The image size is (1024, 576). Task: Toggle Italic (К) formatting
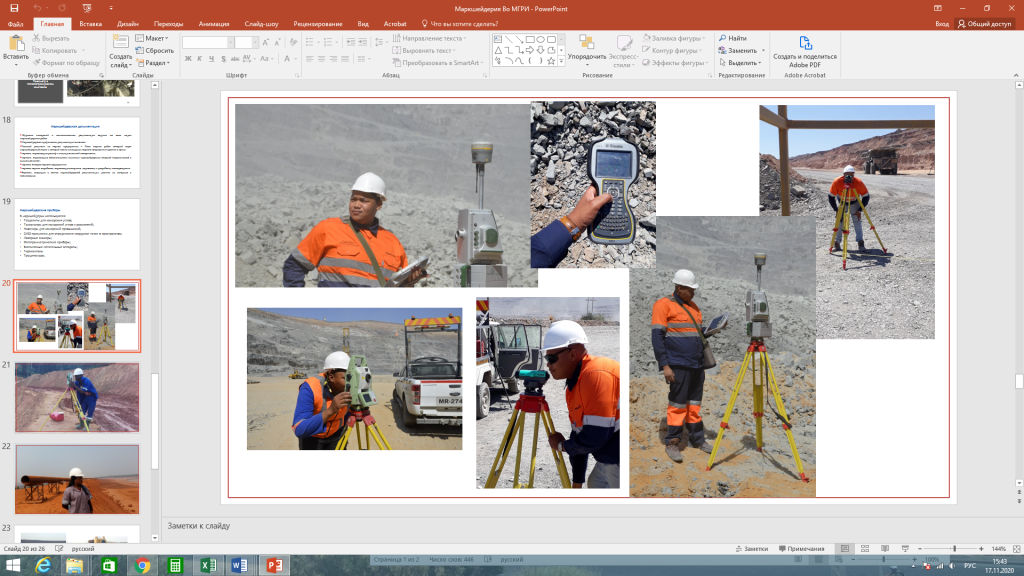tap(200, 59)
